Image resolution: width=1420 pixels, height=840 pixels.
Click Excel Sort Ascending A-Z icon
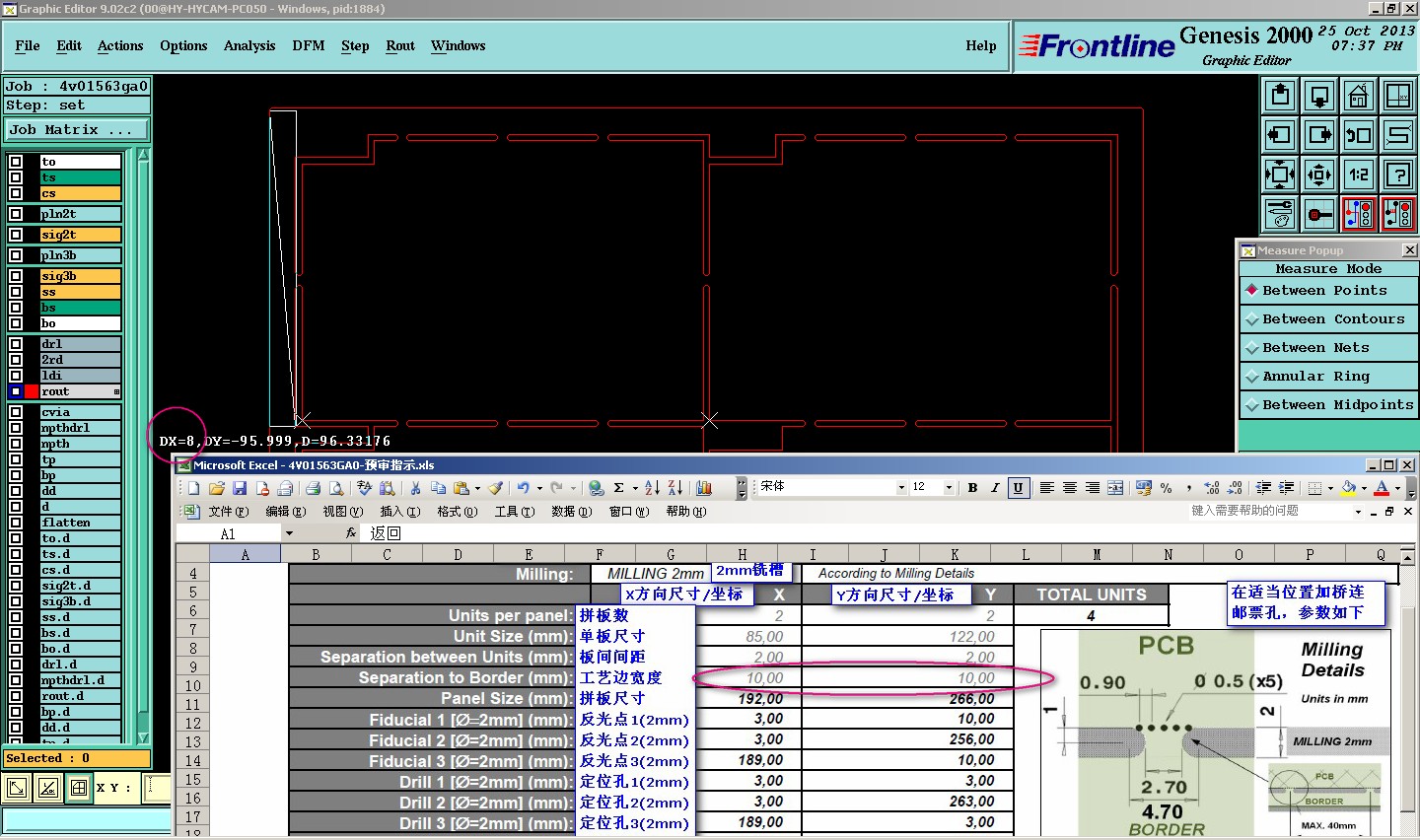(652, 488)
